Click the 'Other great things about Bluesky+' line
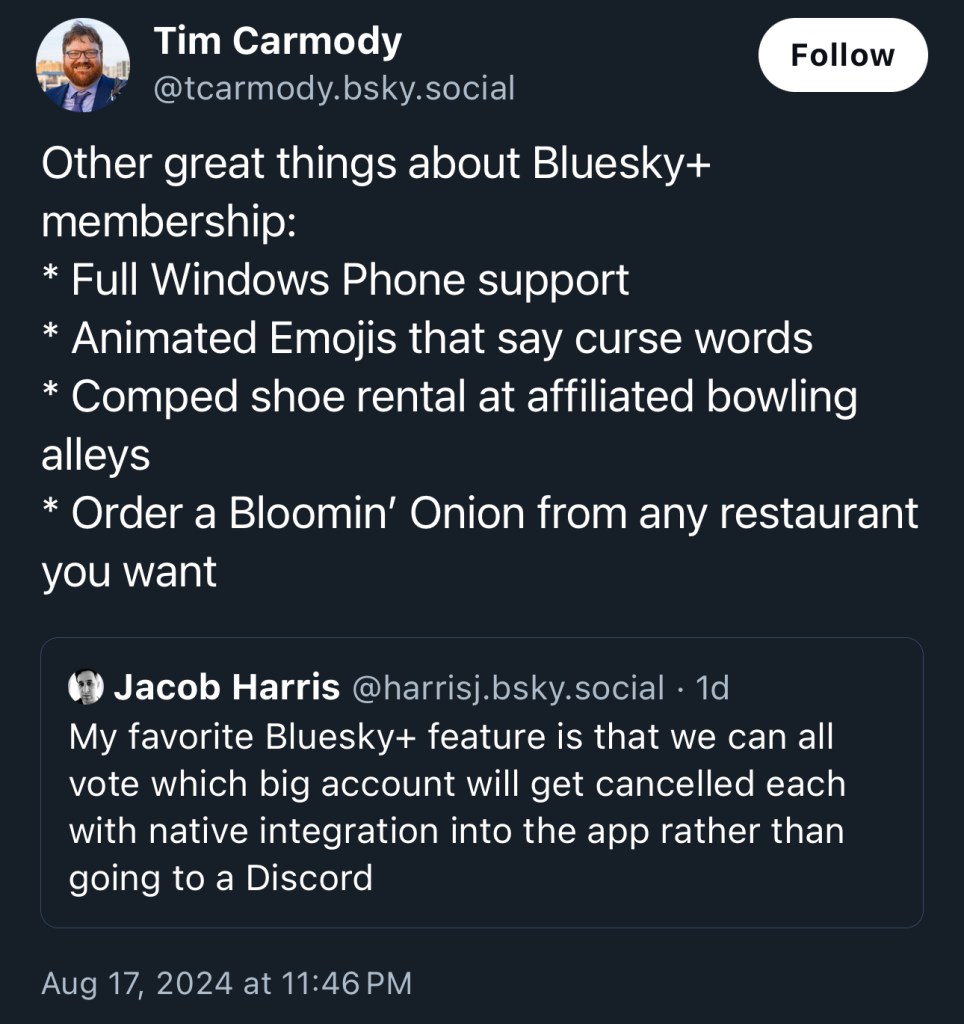Image resolution: width=964 pixels, height=1024 pixels. pos(376,165)
